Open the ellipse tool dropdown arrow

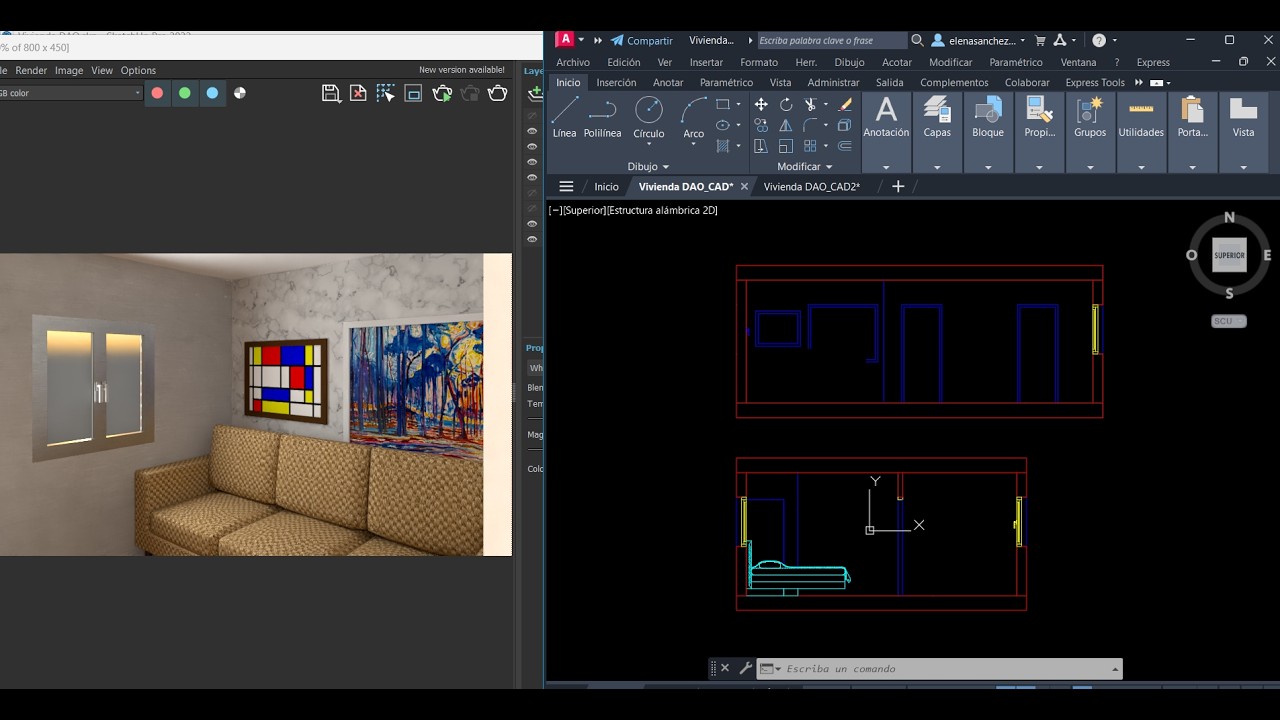(x=739, y=125)
